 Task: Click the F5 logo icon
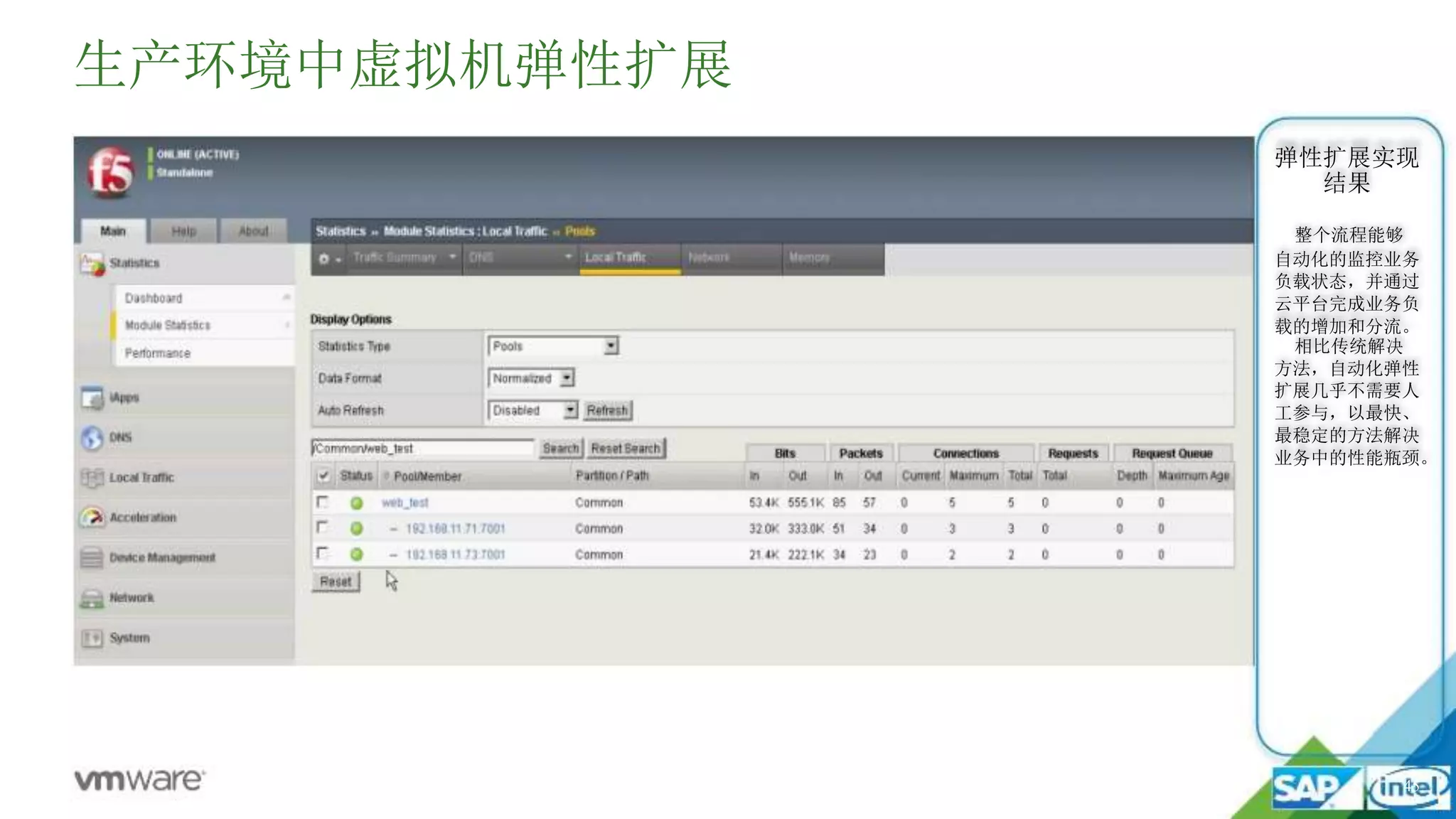click(110, 171)
